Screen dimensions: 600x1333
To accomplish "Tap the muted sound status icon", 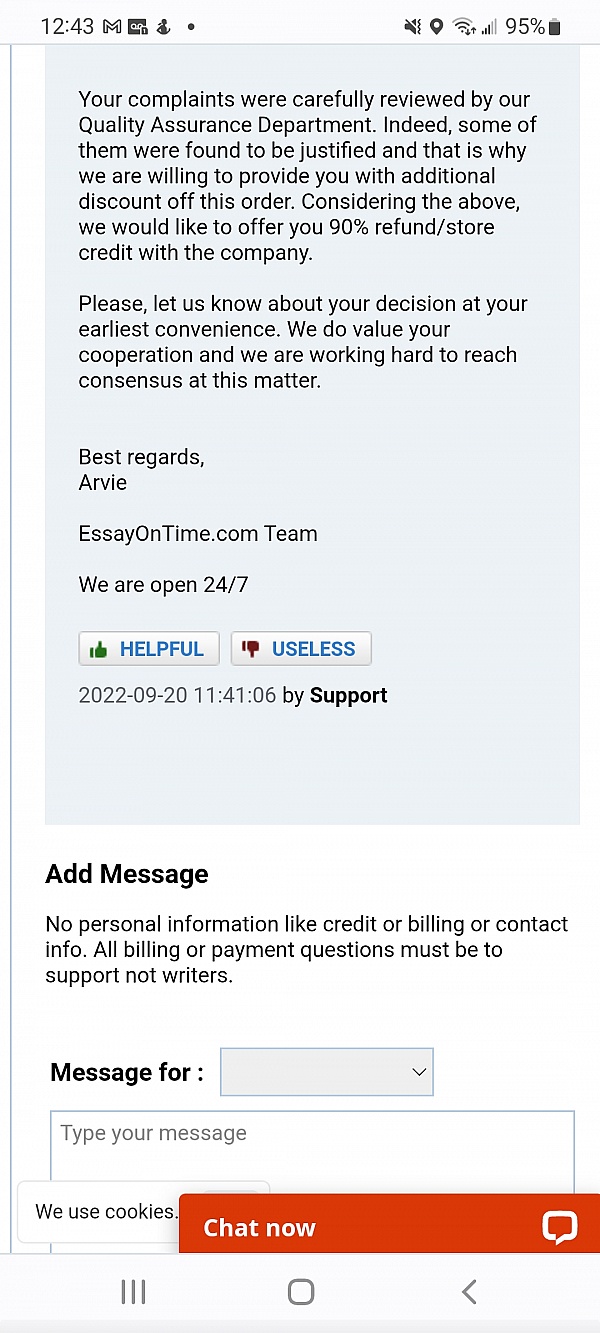I will point(412,27).
